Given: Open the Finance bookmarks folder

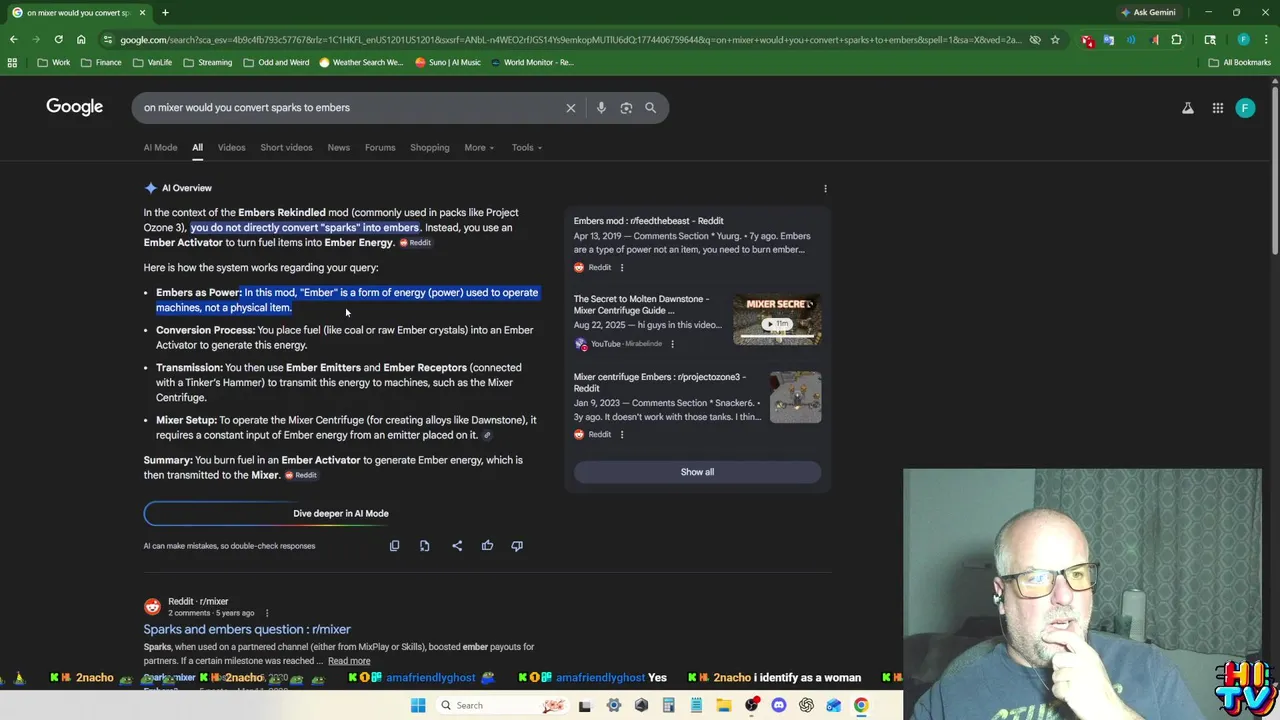Looking at the screenshot, I should [101, 62].
